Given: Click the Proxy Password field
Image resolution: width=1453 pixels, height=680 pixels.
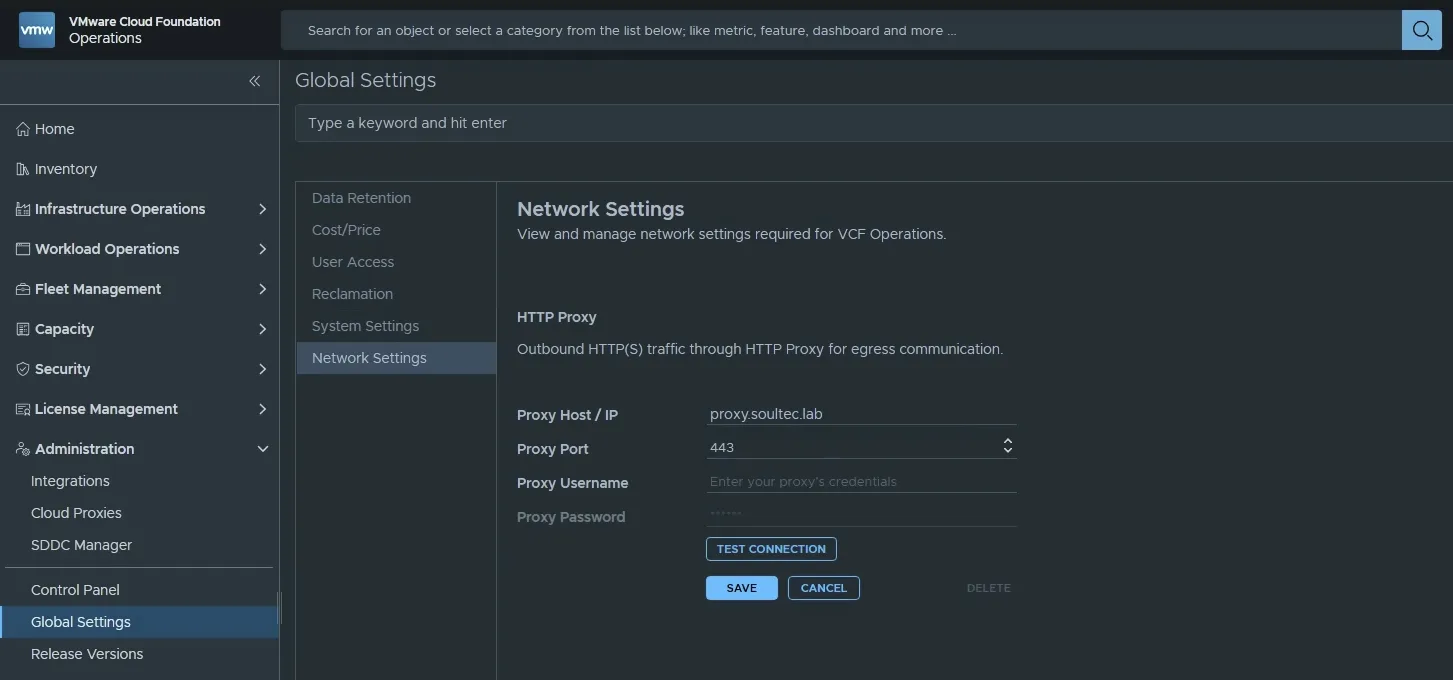Looking at the screenshot, I should tap(861, 516).
